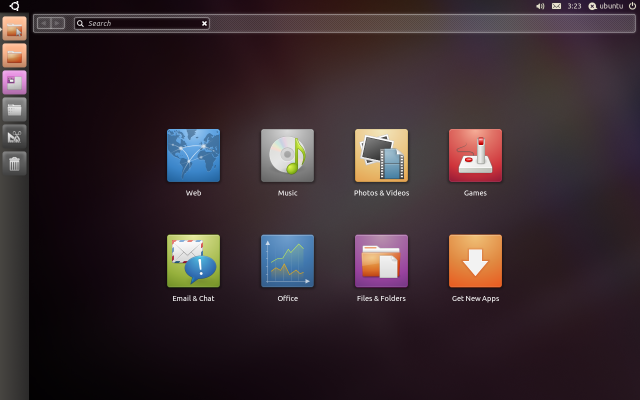This screenshot has width=640, height=400.
Task: Open the Web category
Action: click(193, 155)
